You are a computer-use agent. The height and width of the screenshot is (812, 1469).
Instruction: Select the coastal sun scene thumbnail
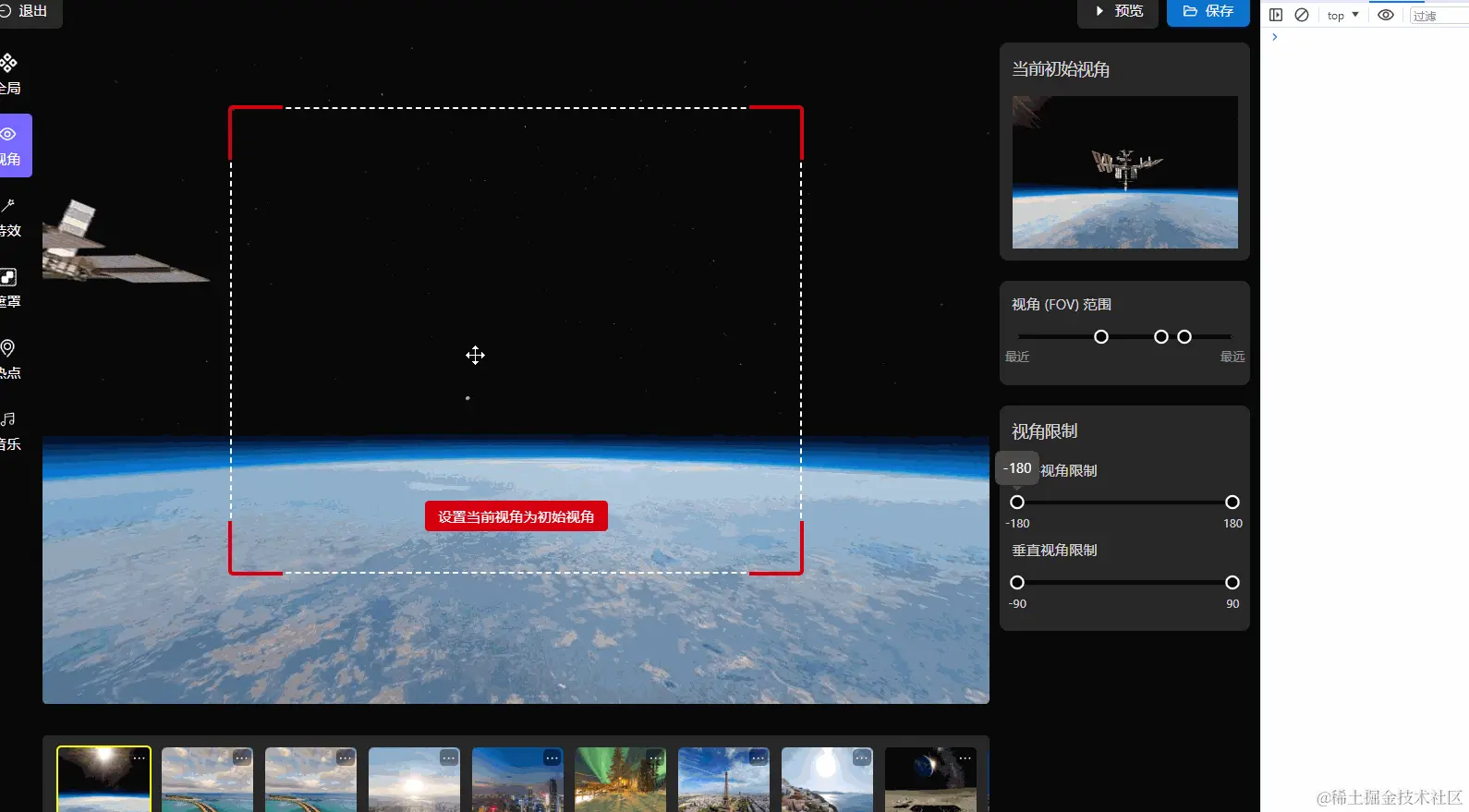coord(828,780)
